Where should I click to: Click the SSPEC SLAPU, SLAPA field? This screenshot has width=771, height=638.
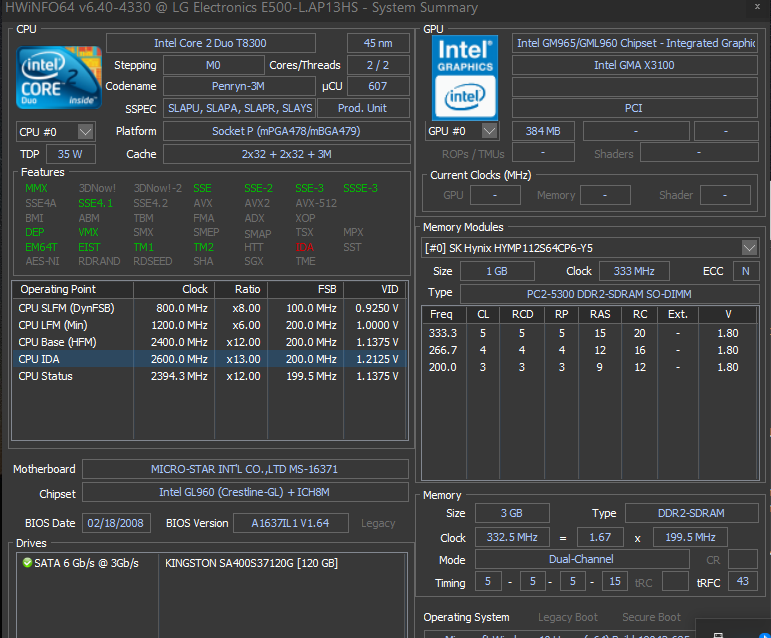[x=240, y=108]
